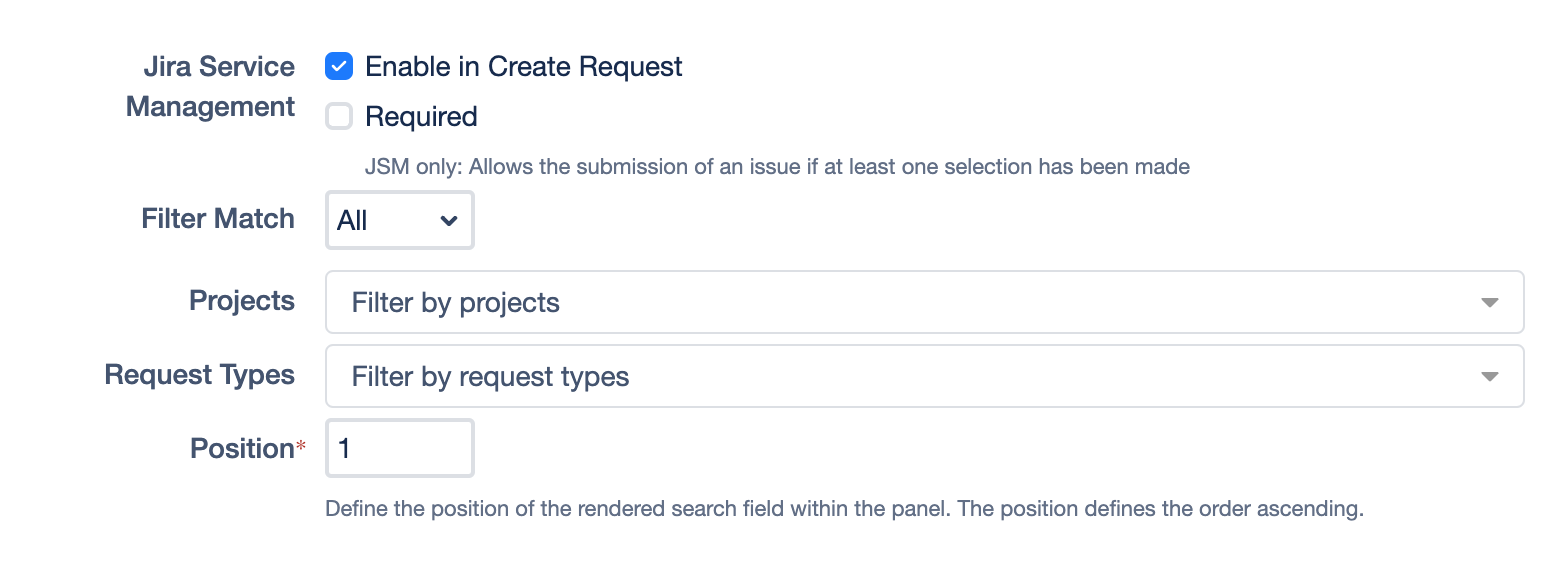
Task: Tick the Required checkbox
Action: click(340, 117)
